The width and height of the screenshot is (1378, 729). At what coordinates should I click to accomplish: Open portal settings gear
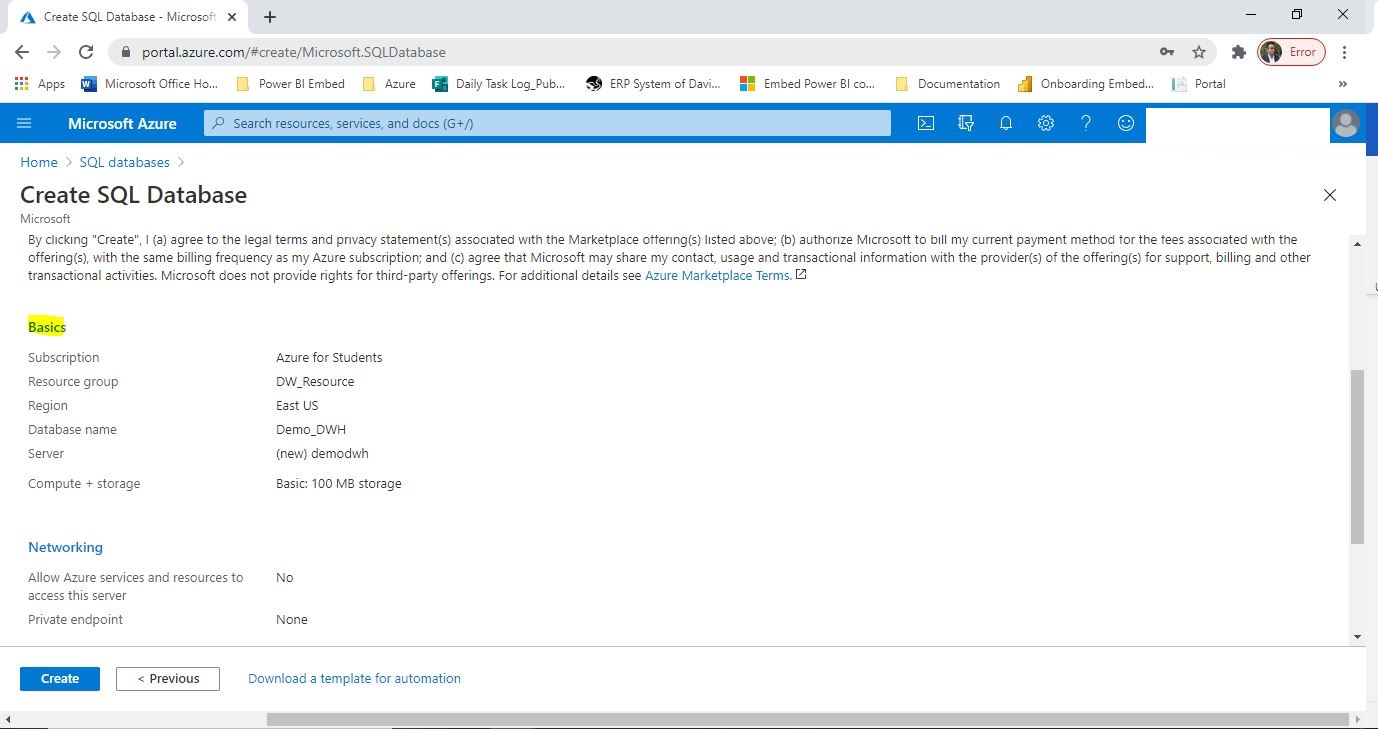(1046, 123)
